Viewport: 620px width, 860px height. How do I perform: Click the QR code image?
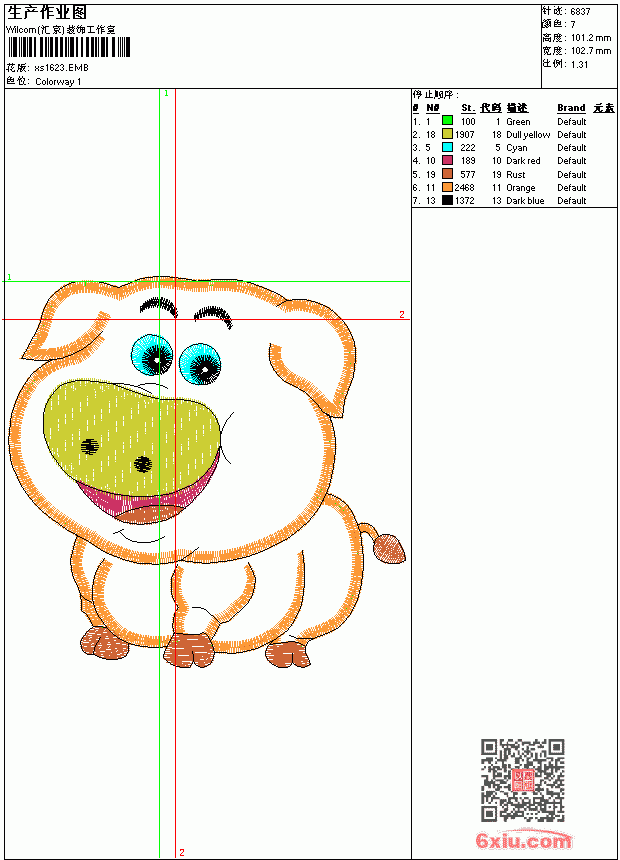tap(523, 779)
